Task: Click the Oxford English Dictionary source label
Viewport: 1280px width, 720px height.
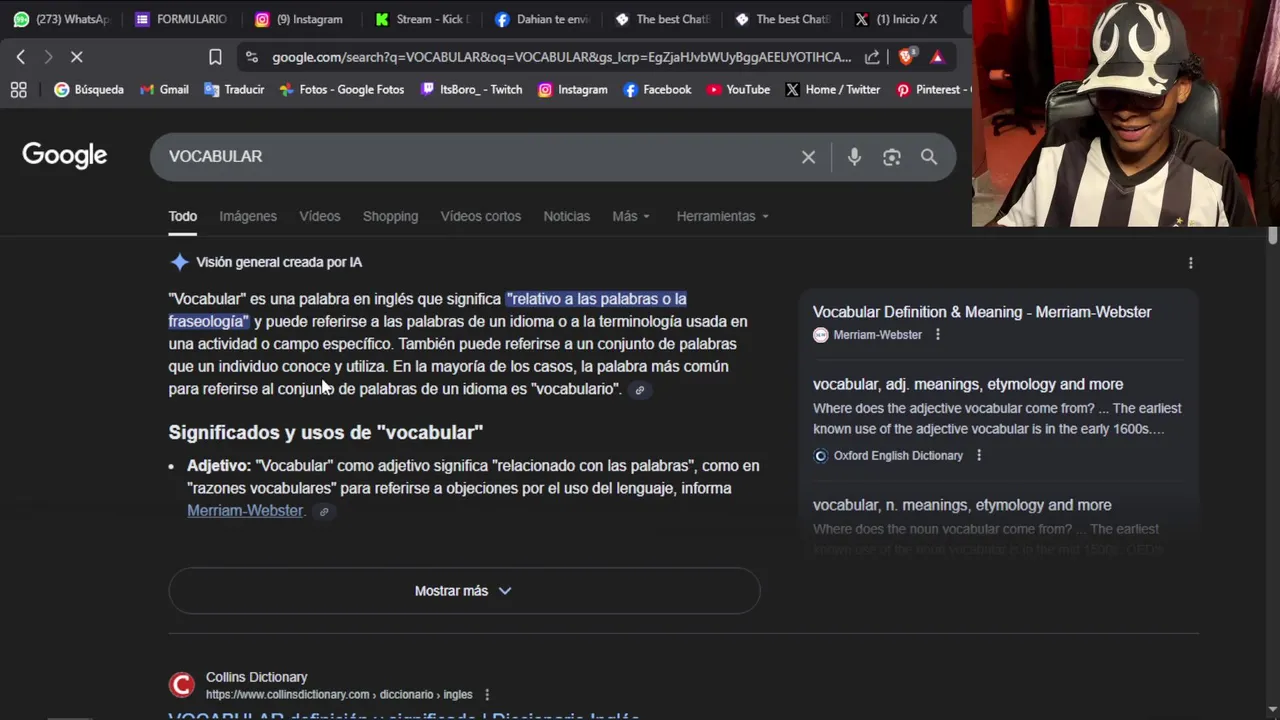Action: tap(898, 456)
